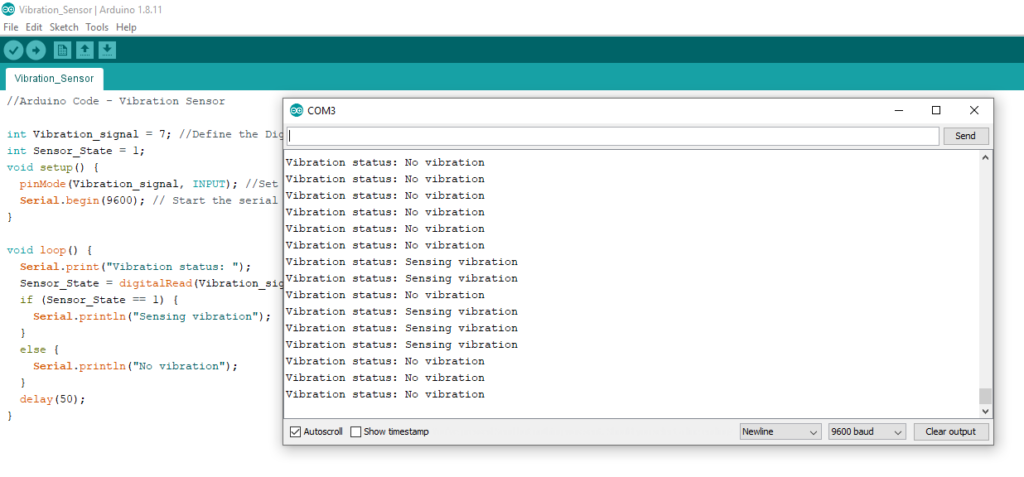Screen dimensions: 1024x477
Task: Save the sketch with the Save icon
Action: [x=107, y=50]
